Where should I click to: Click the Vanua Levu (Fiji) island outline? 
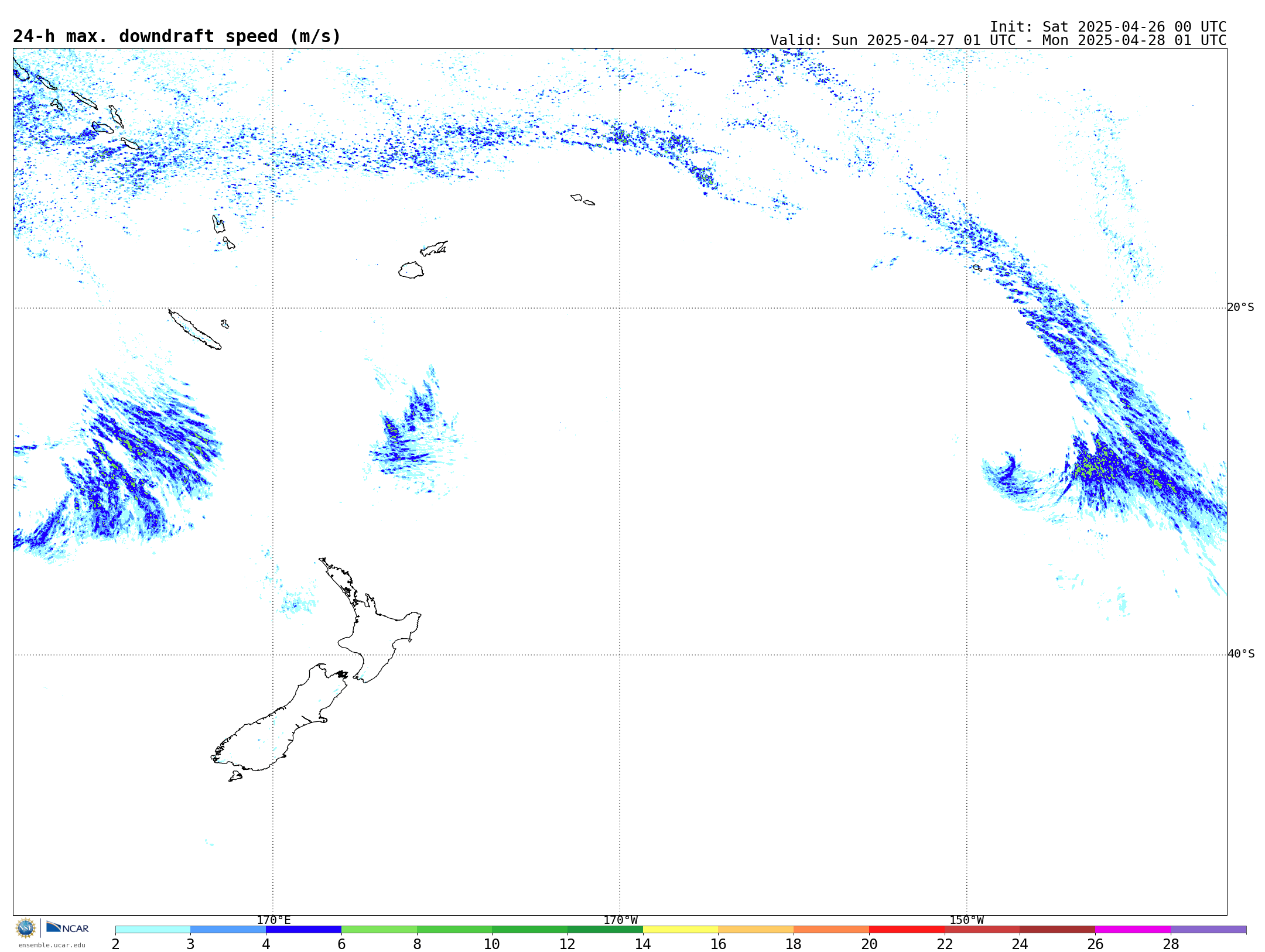point(434,248)
